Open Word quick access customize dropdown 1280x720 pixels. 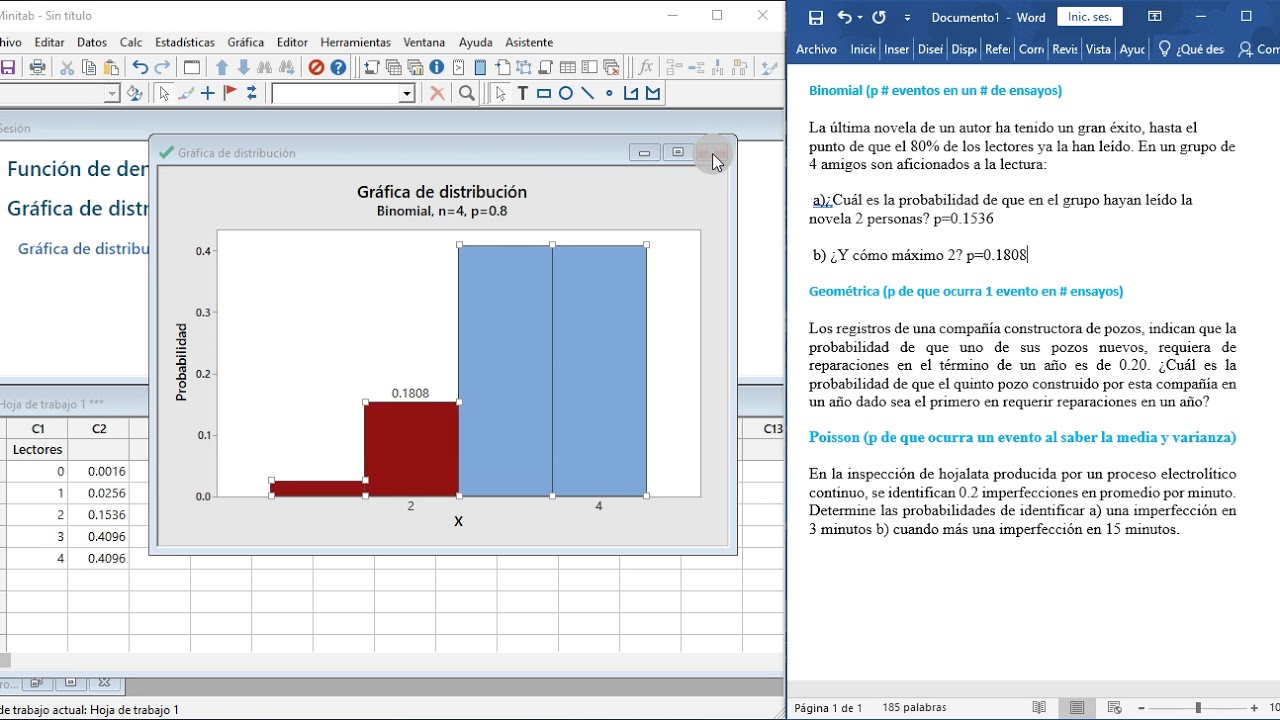point(907,17)
